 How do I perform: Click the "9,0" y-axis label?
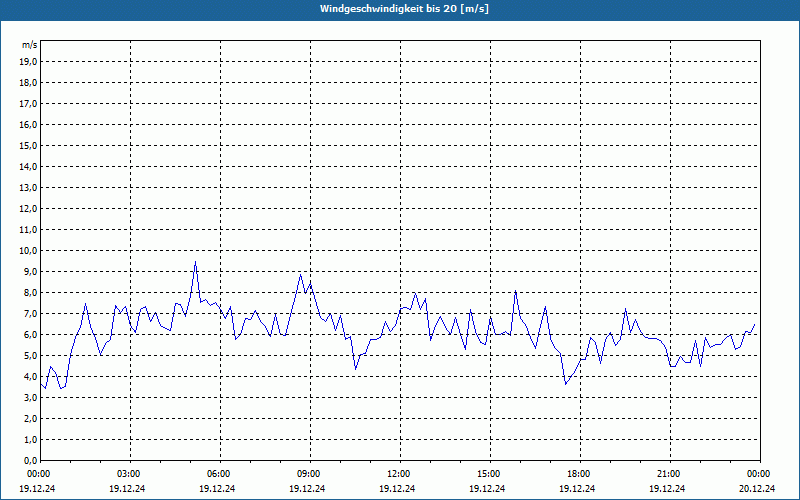(30, 271)
